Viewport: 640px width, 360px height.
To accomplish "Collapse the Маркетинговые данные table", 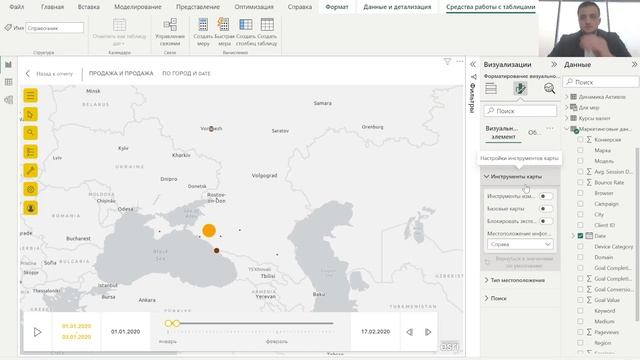I will [567, 129].
